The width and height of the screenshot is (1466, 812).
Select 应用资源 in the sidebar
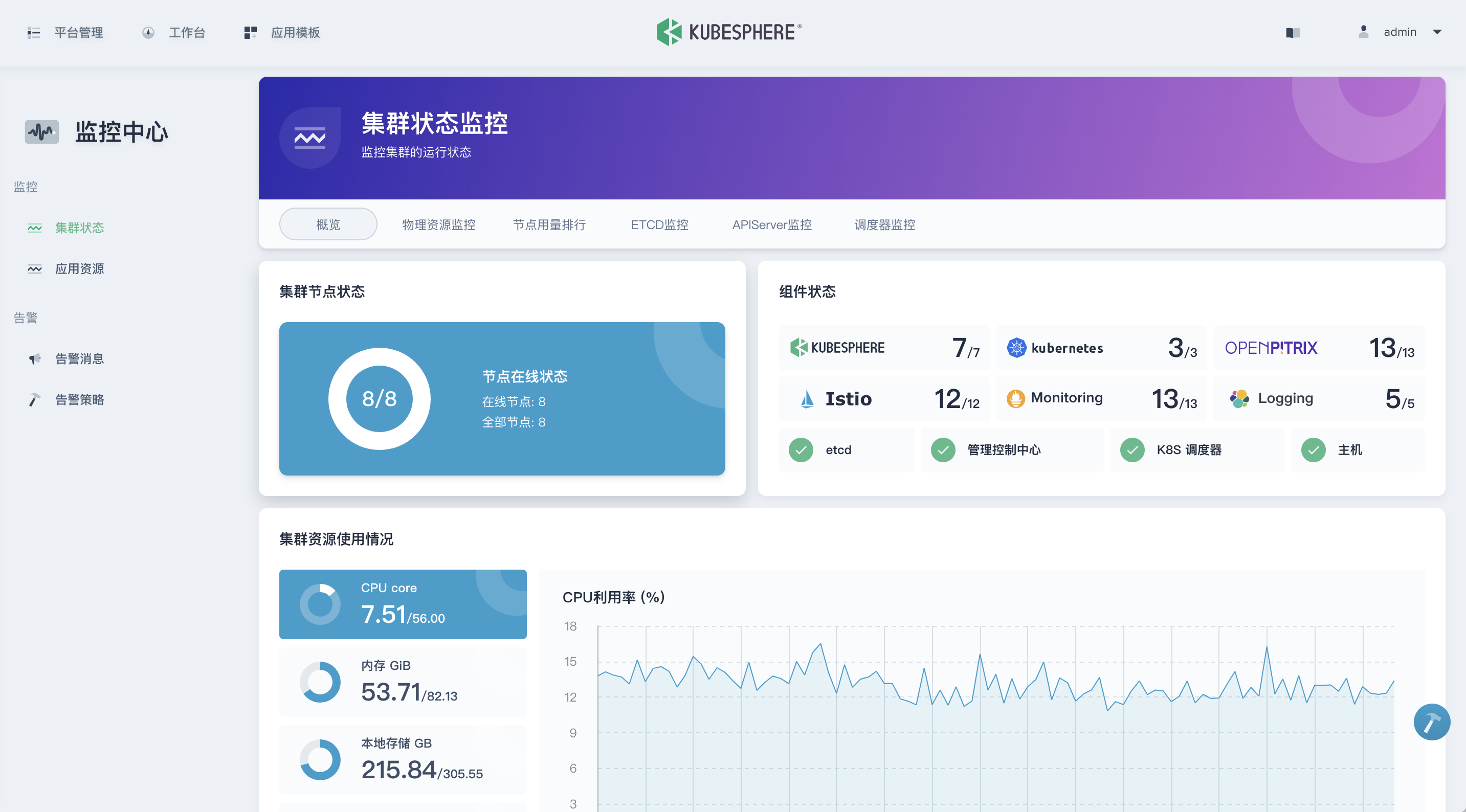click(x=80, y=268)
